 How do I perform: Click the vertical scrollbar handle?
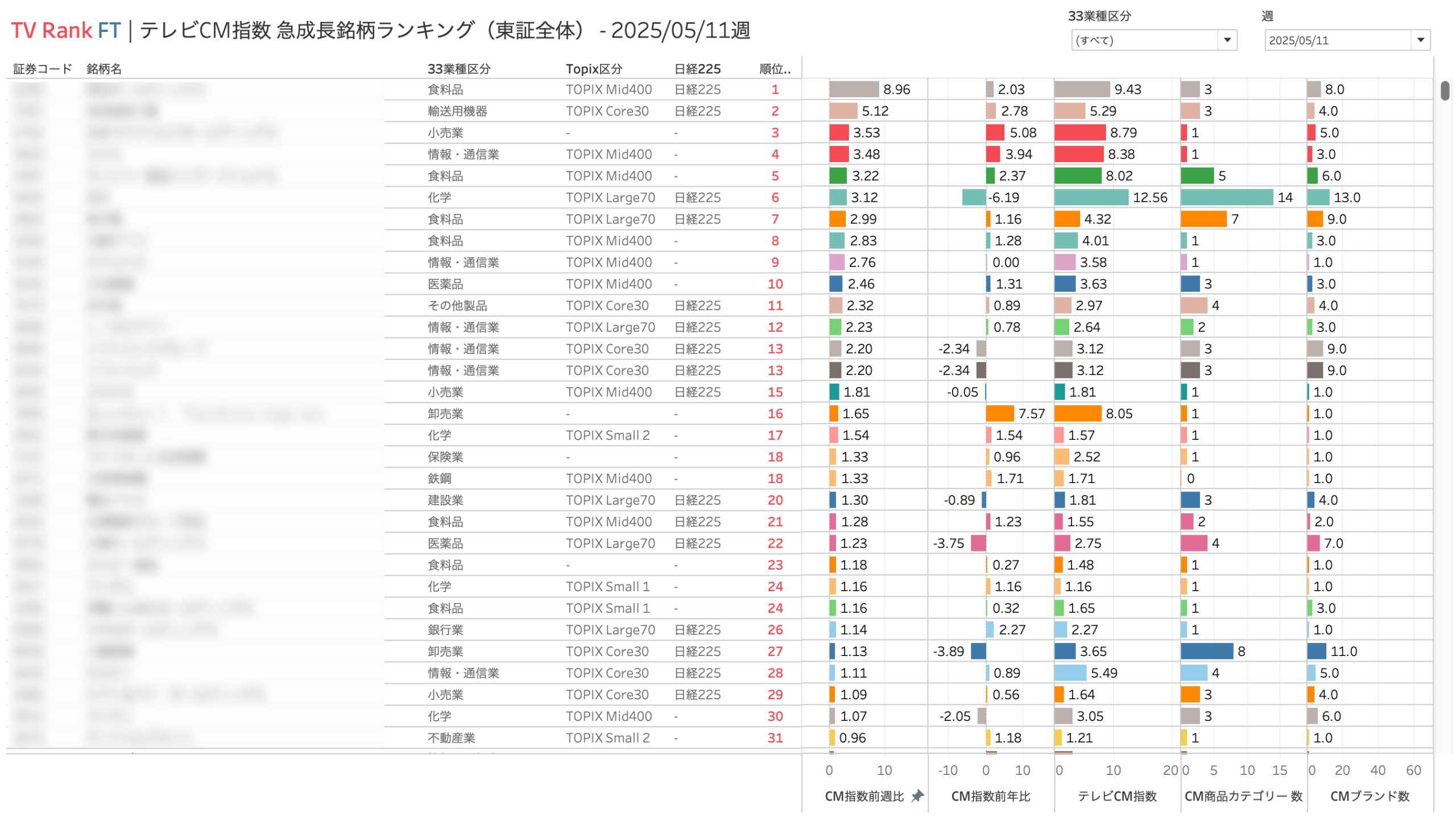[x=1445, y=91]
